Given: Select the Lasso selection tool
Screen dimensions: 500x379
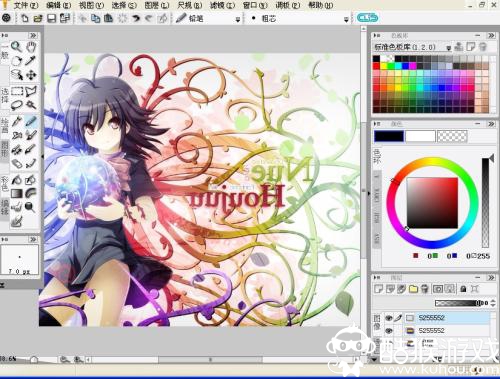Looking at the screenshot, I should pos(17,105).
